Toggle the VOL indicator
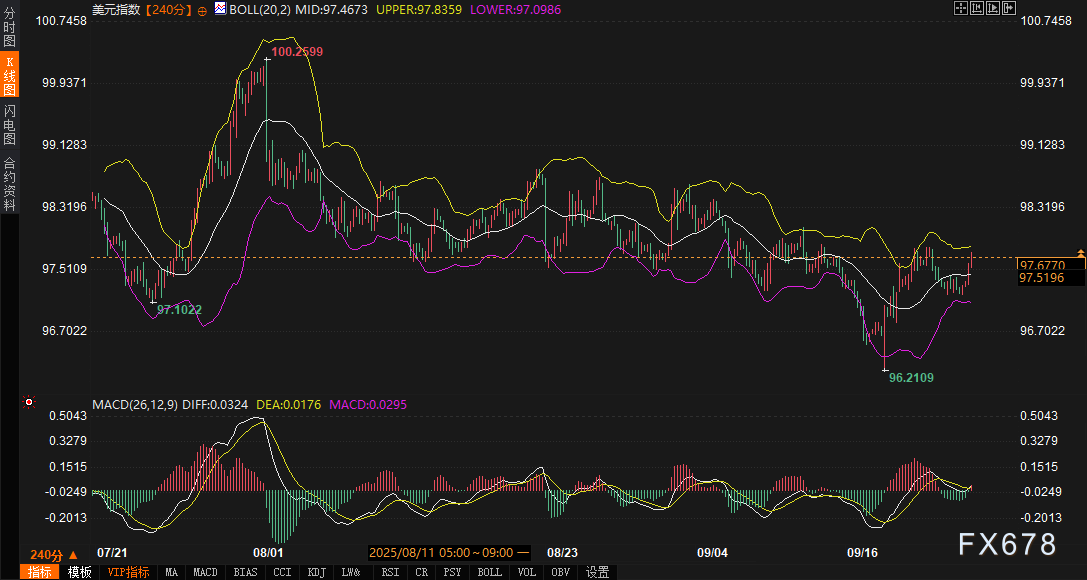The height and width of the screenshot is (580, 1087). [529, 572]
